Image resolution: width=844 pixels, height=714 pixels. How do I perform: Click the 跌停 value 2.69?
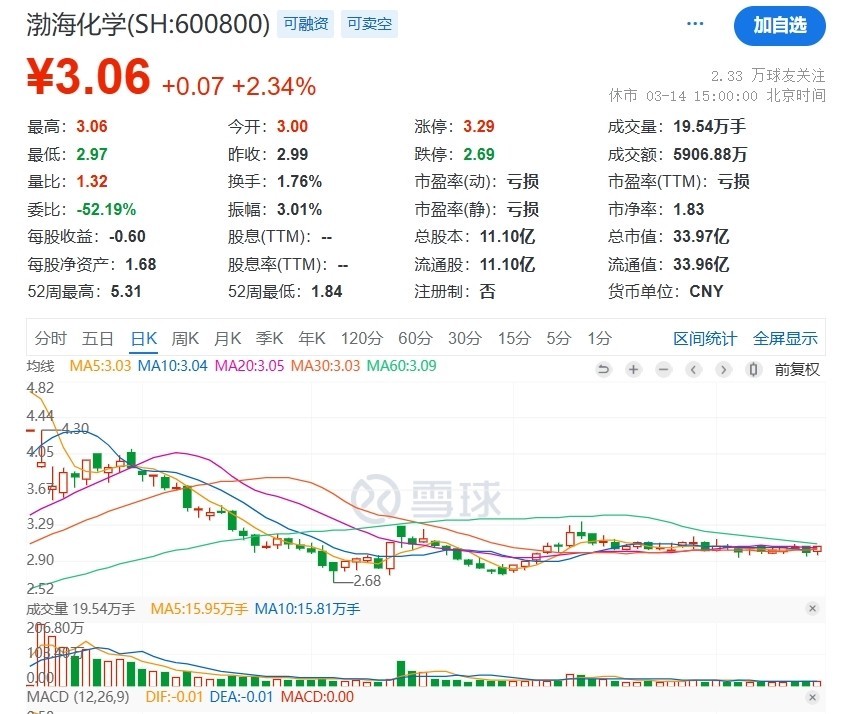click(479, 155)
